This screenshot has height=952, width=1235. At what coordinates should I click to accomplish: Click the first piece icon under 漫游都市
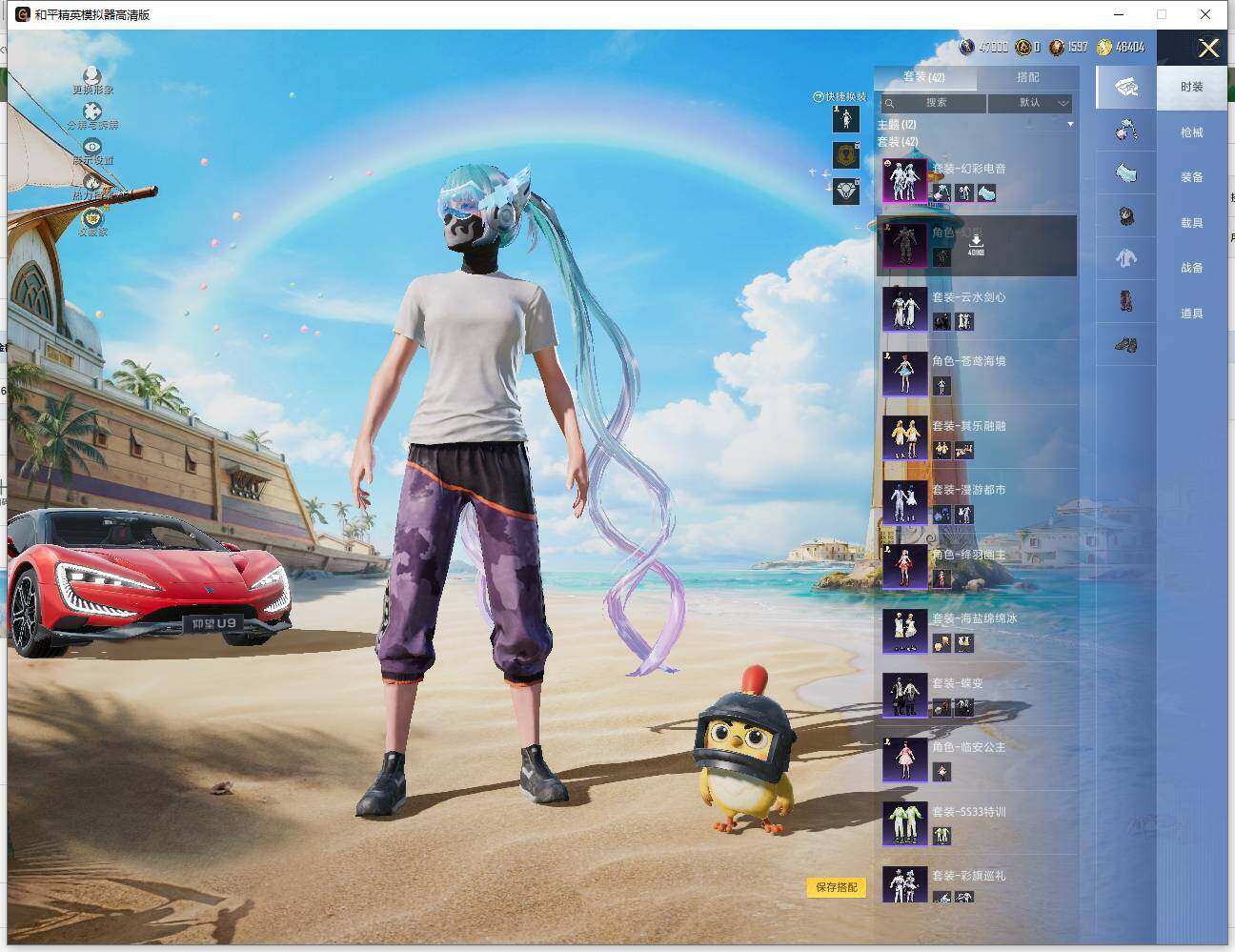coord(941,515)
